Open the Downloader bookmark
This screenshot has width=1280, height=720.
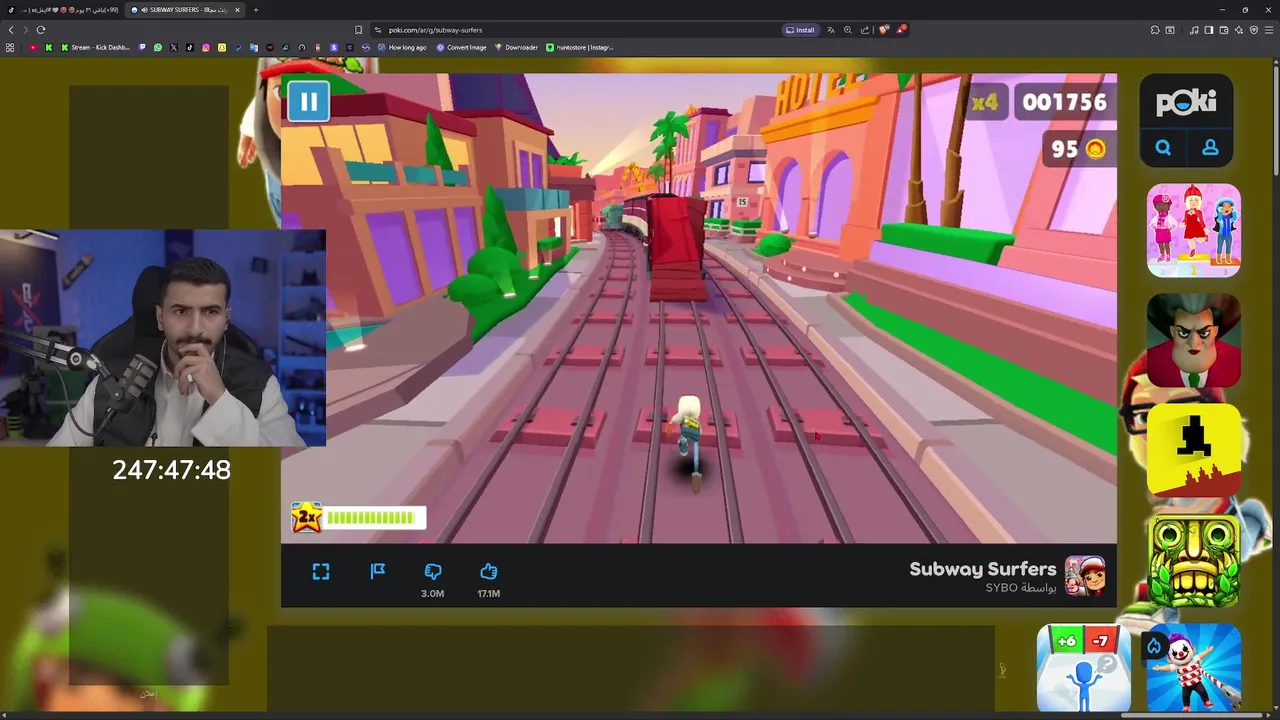pos(516,47)
